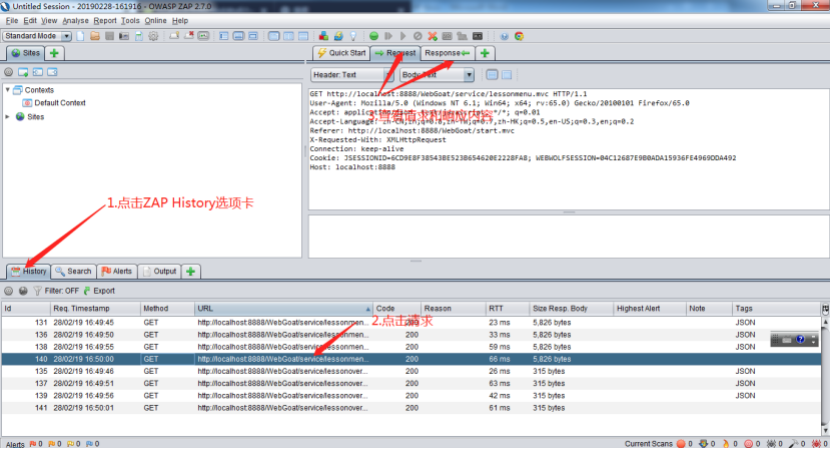Expand the Sites tree node
This screenshot has height=450, width=832.
point(7,117)
